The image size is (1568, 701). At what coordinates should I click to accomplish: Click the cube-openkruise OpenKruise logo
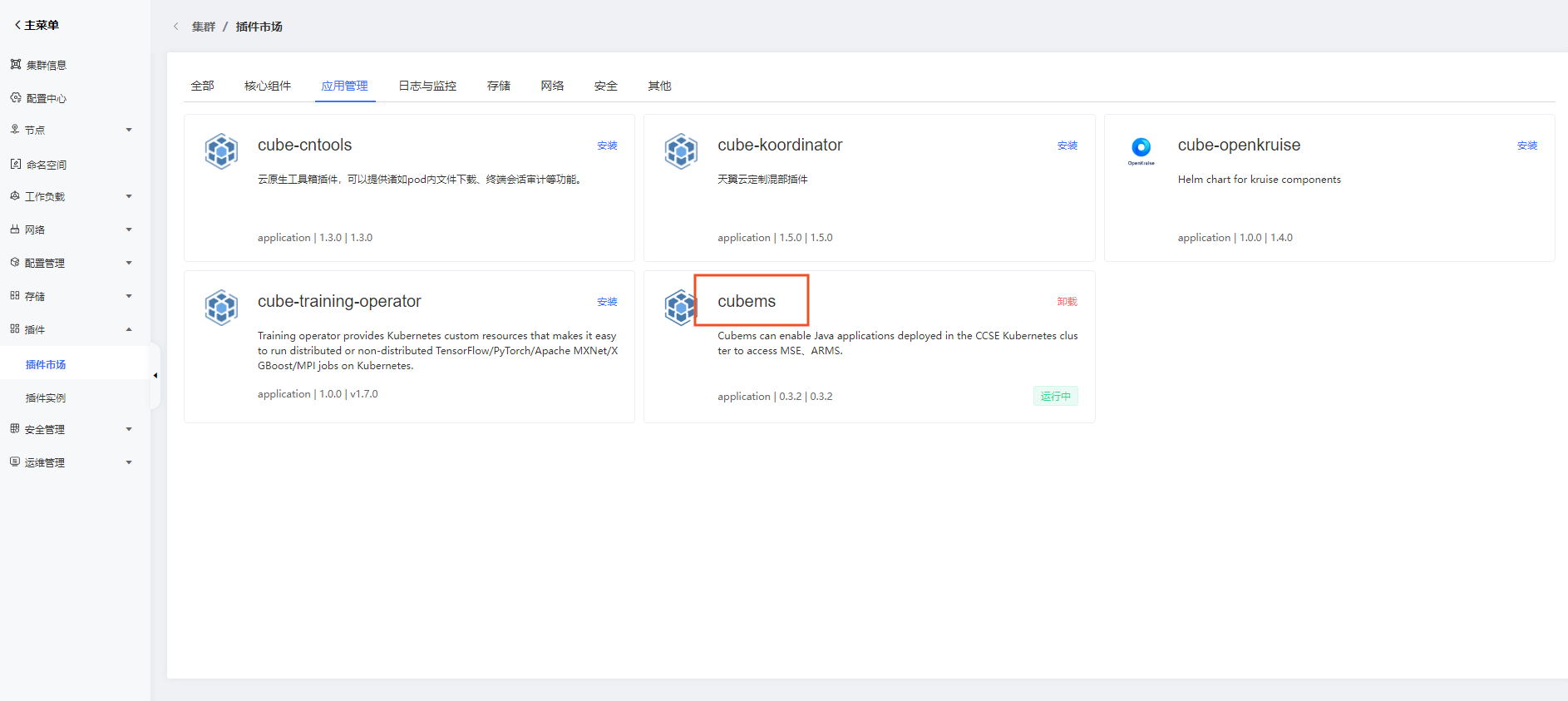pos(1141,149)
